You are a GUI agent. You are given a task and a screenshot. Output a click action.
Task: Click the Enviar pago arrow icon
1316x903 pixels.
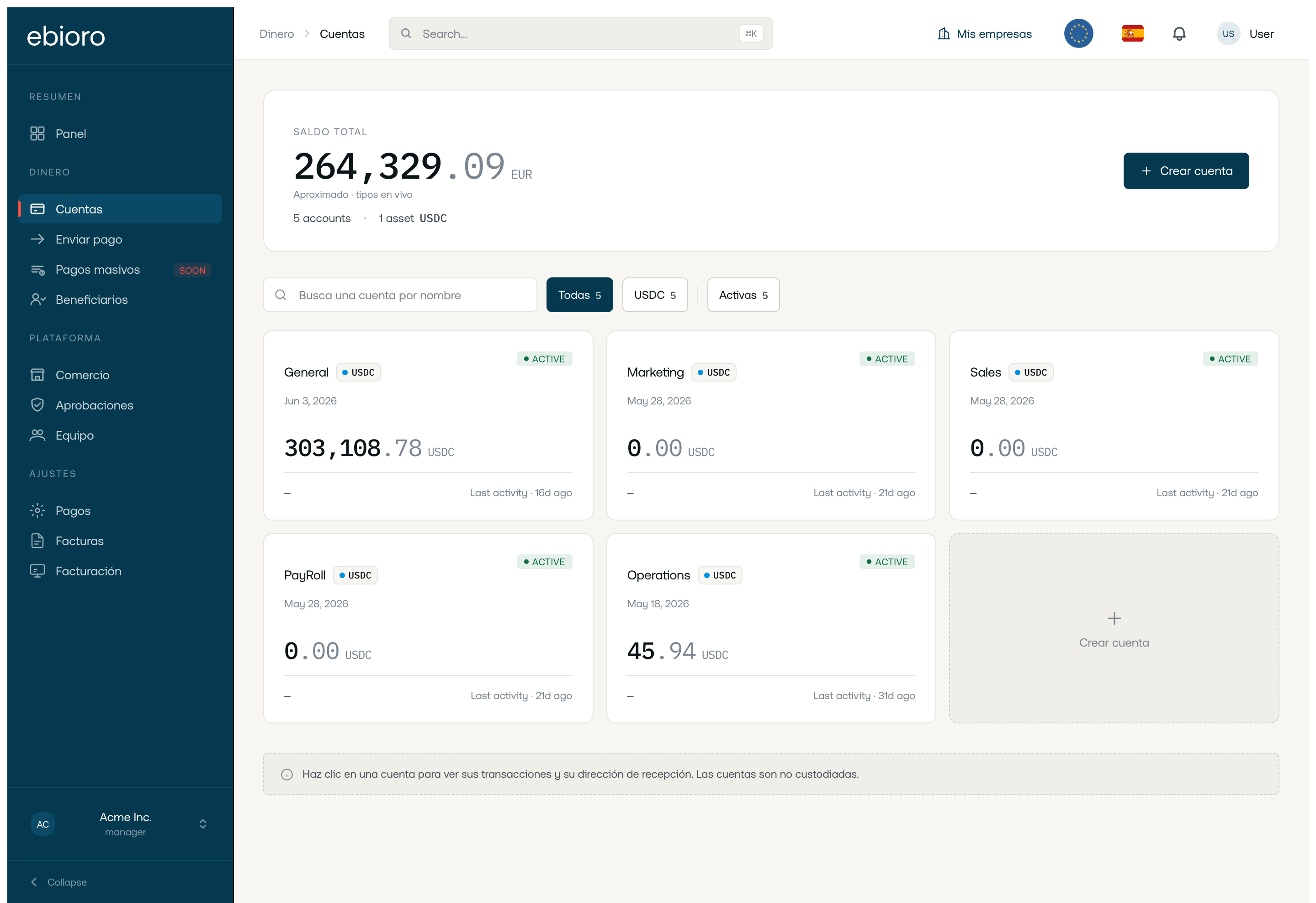point(37,239)
